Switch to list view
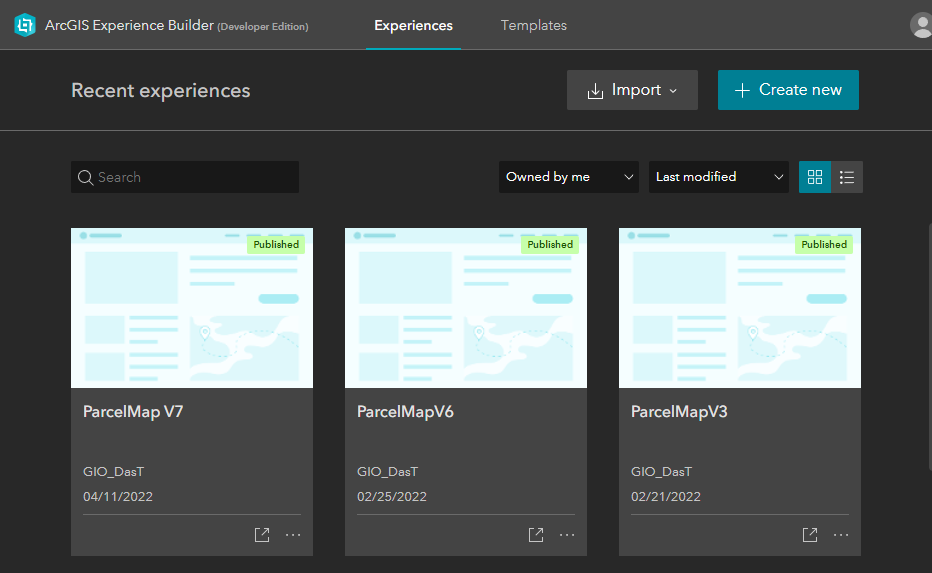 click(x=847, y=177)
